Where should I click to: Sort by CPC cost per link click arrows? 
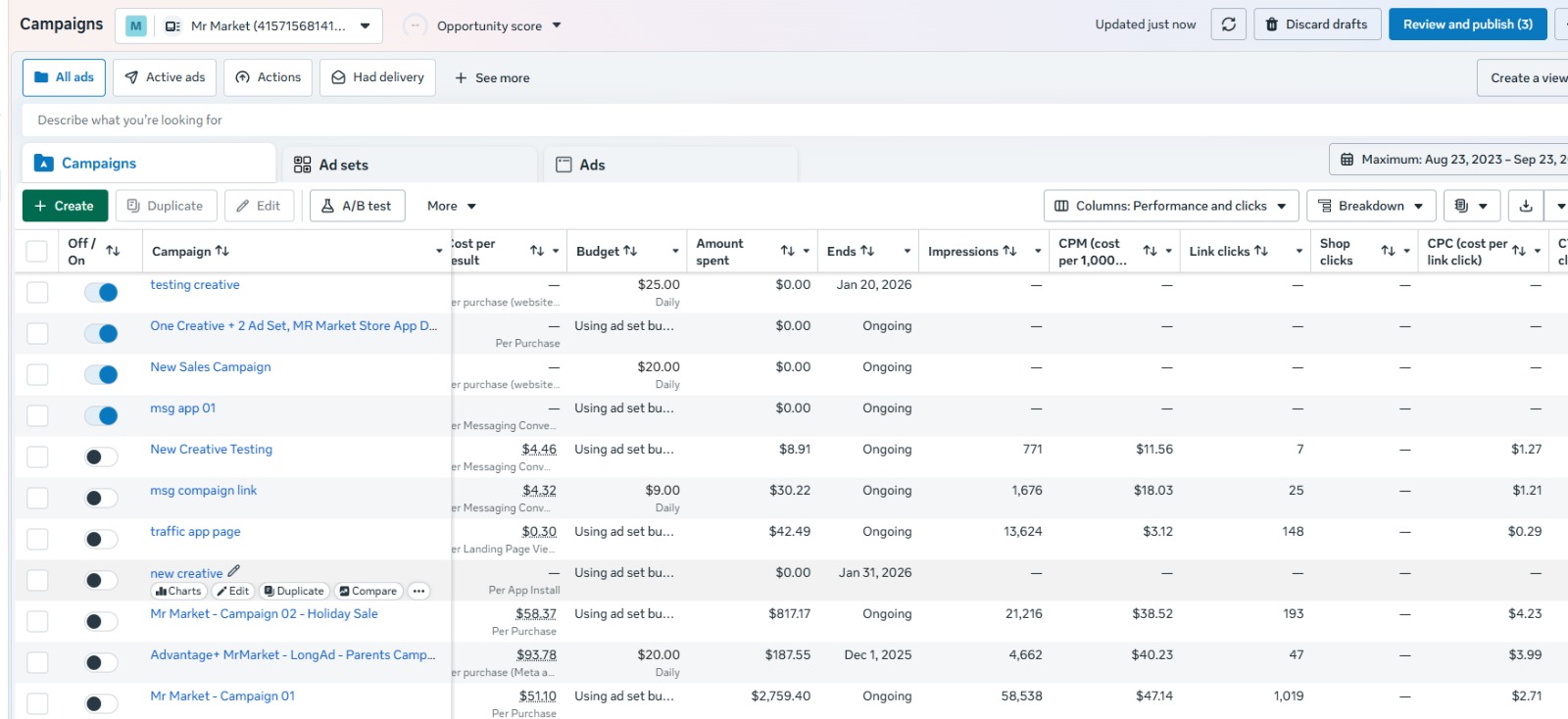(1518, 251)
